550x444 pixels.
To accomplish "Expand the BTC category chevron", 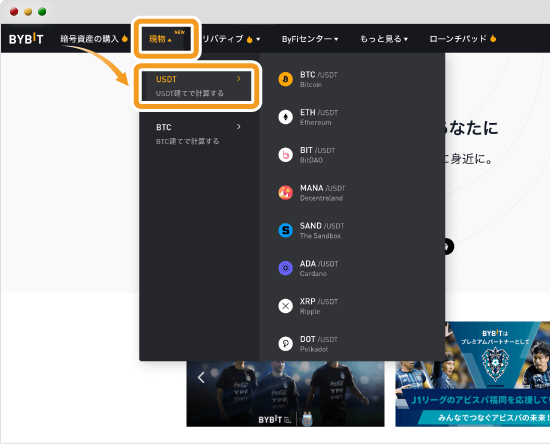I will tap(239, 127).
